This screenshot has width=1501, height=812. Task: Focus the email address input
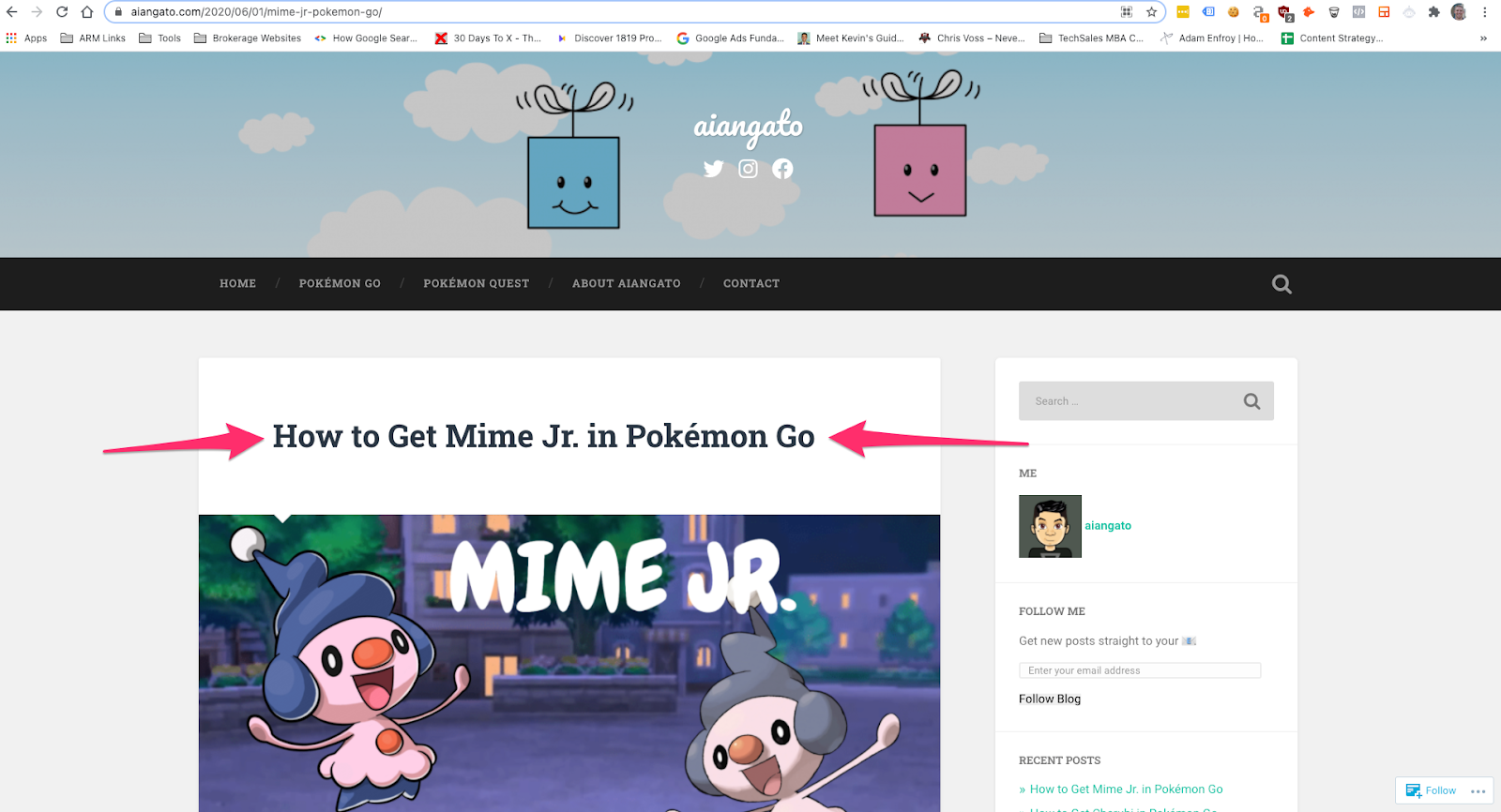pos(1140,670)
